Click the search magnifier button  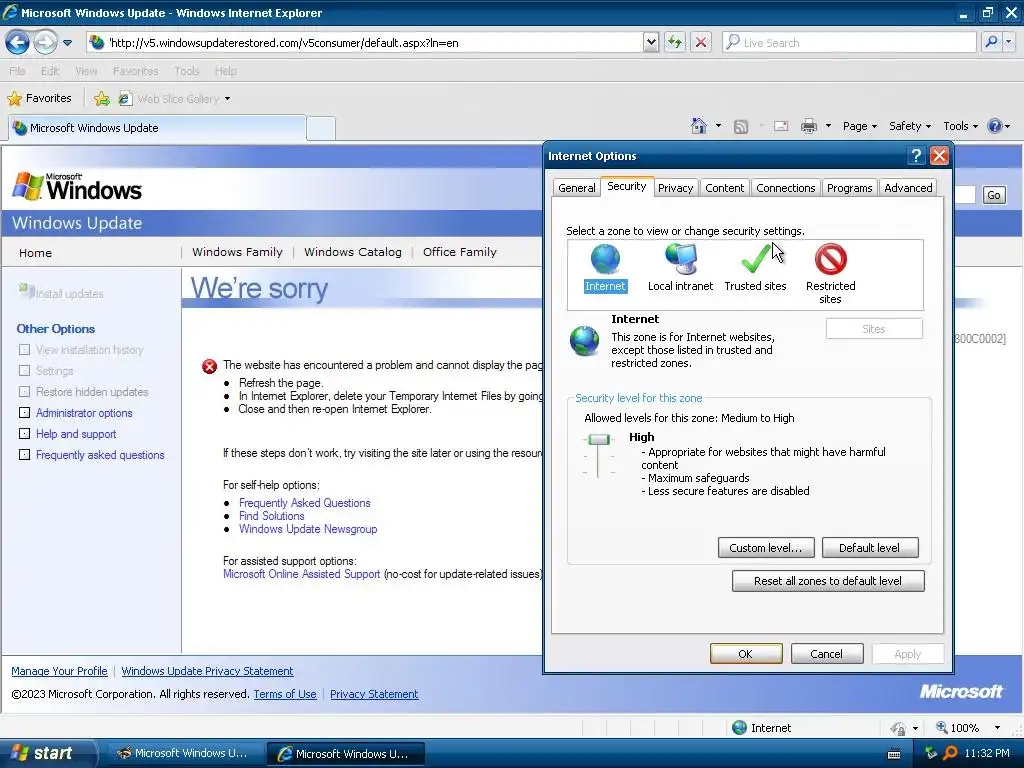991,43
